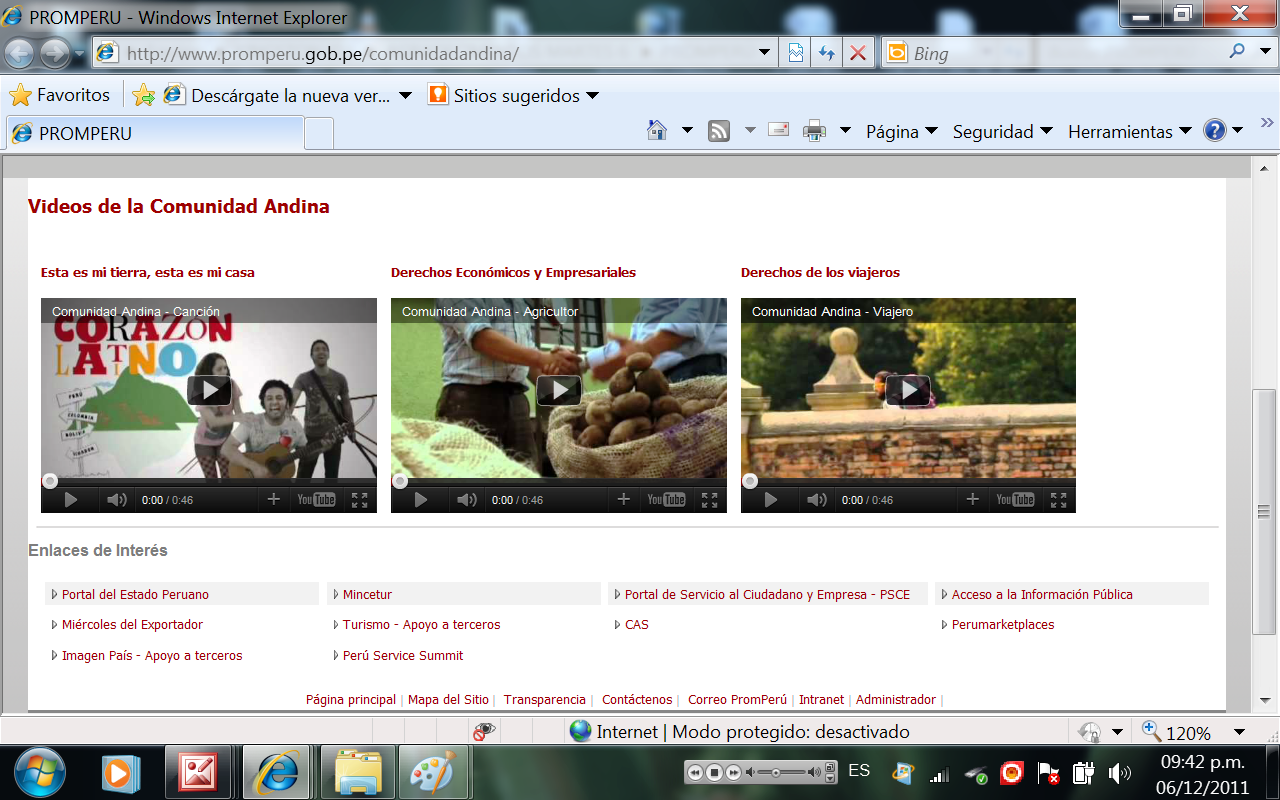Viewport: 1280px width, 800px height.
Task: Open the Seguridad menu
Action: (x=1003, y=131)
